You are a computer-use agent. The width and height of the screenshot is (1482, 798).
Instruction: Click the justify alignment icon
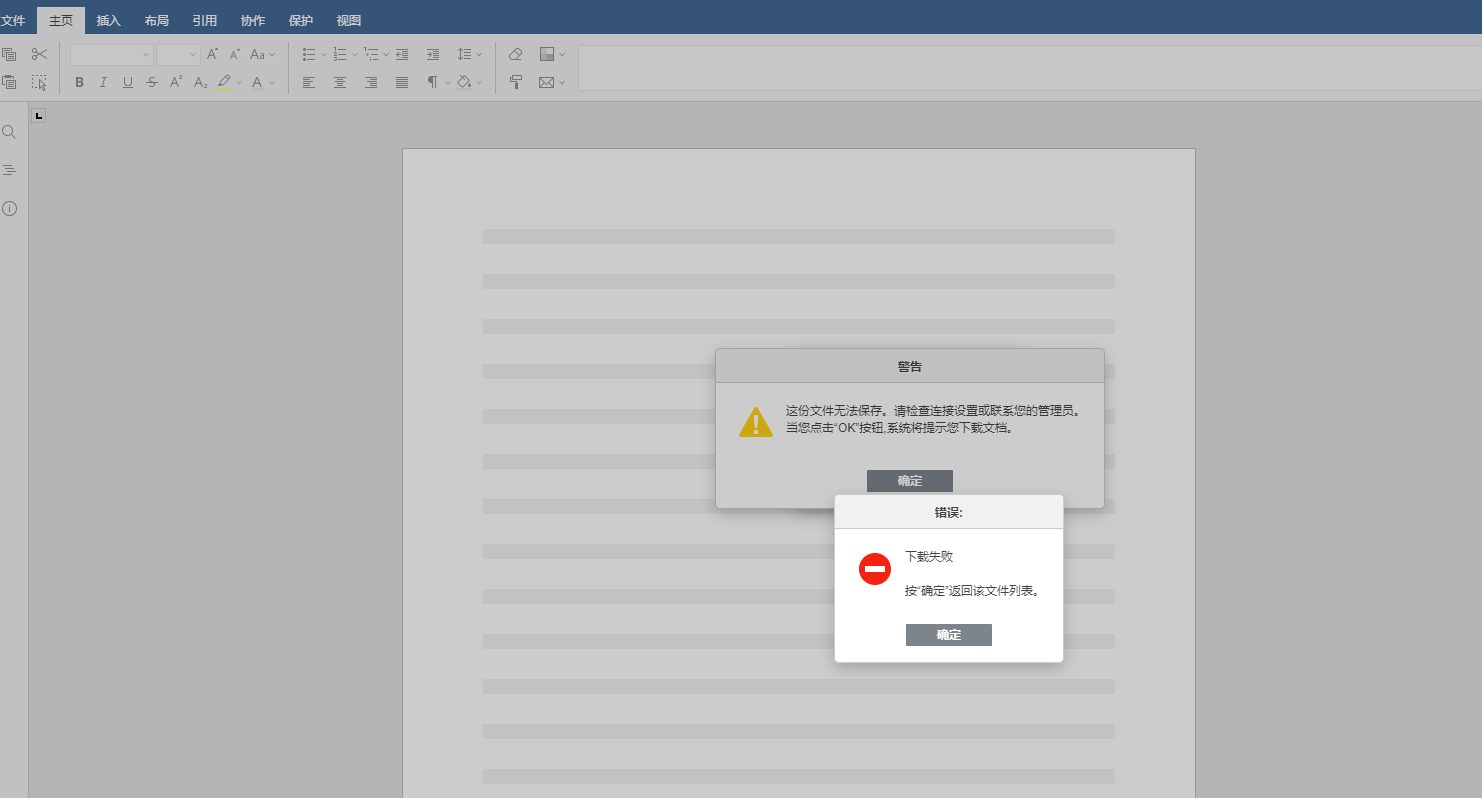(402, 82)
